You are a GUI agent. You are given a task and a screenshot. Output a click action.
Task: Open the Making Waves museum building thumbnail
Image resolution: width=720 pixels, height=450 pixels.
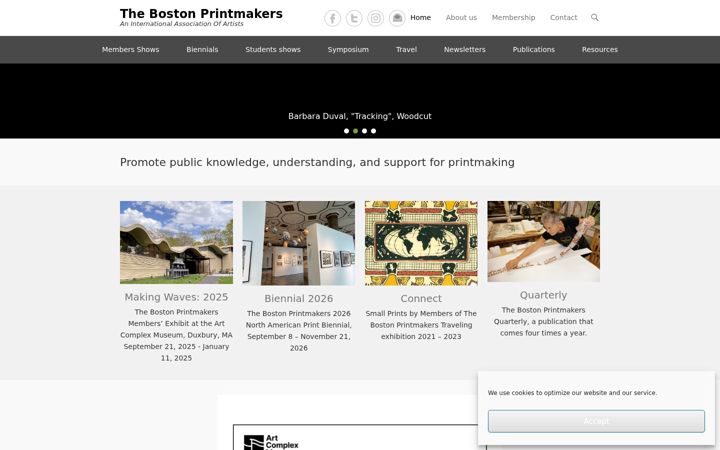coord(176,242)
